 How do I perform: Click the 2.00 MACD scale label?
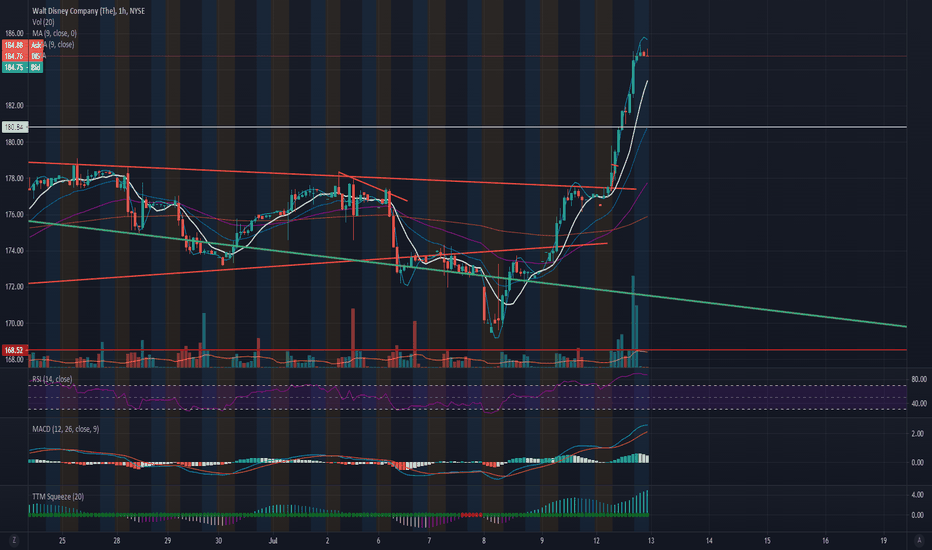(x=917, y=434)
